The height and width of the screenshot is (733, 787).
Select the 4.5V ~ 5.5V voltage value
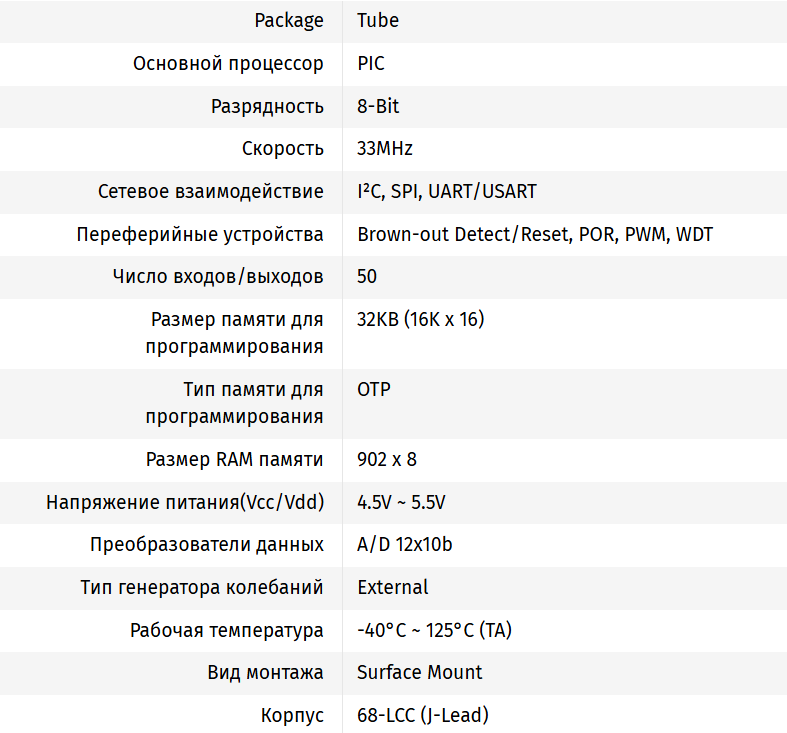pyautogui.click(x=401, y=503)
